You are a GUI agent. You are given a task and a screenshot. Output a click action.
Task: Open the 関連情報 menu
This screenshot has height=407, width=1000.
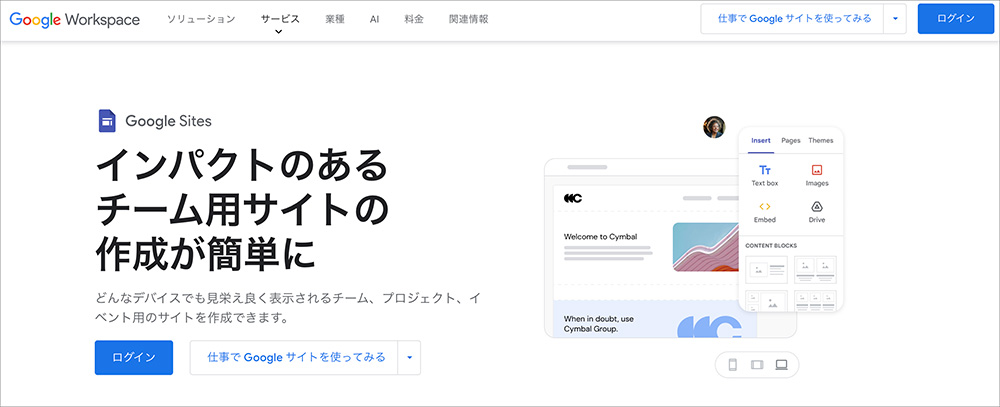[x=469, y=19]
